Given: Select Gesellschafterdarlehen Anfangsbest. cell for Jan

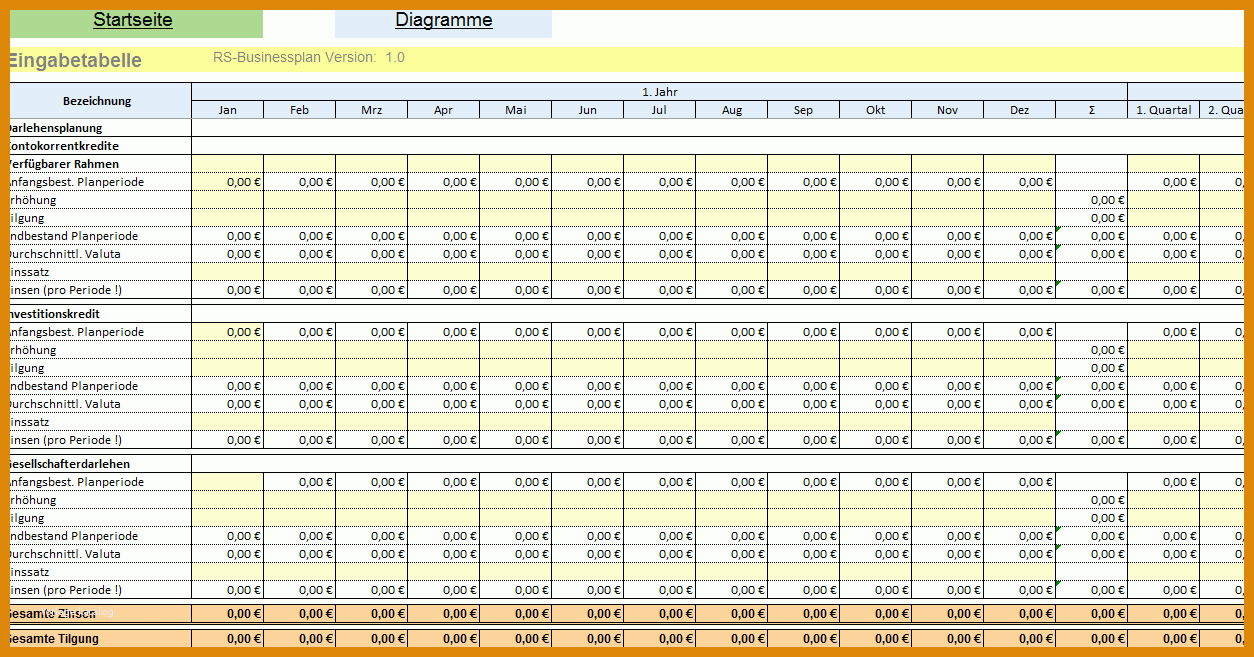Looking at the screenshot, I should (x=228, y=482).
